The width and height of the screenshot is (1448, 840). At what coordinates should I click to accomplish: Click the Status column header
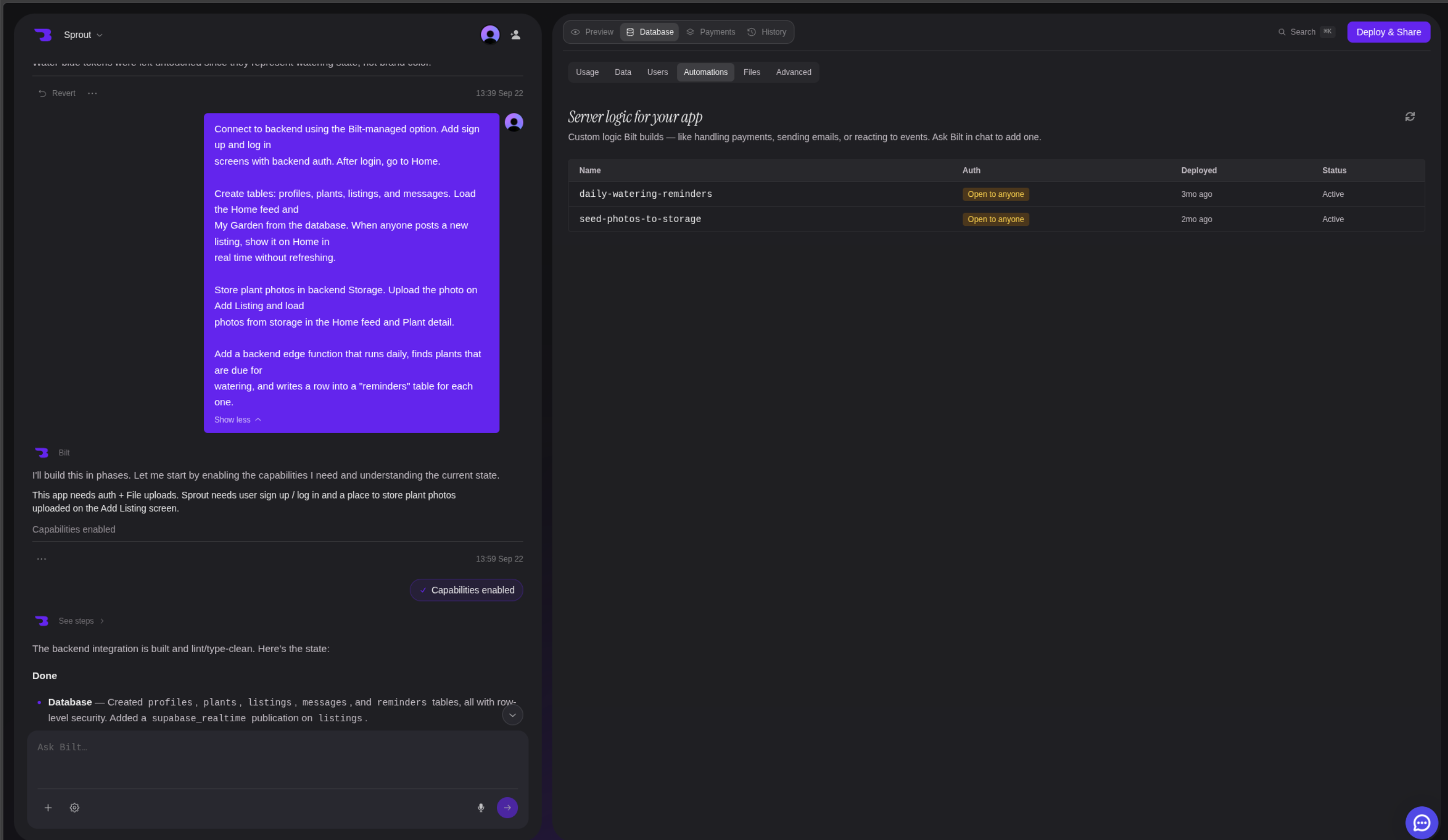coord(1334,170)
